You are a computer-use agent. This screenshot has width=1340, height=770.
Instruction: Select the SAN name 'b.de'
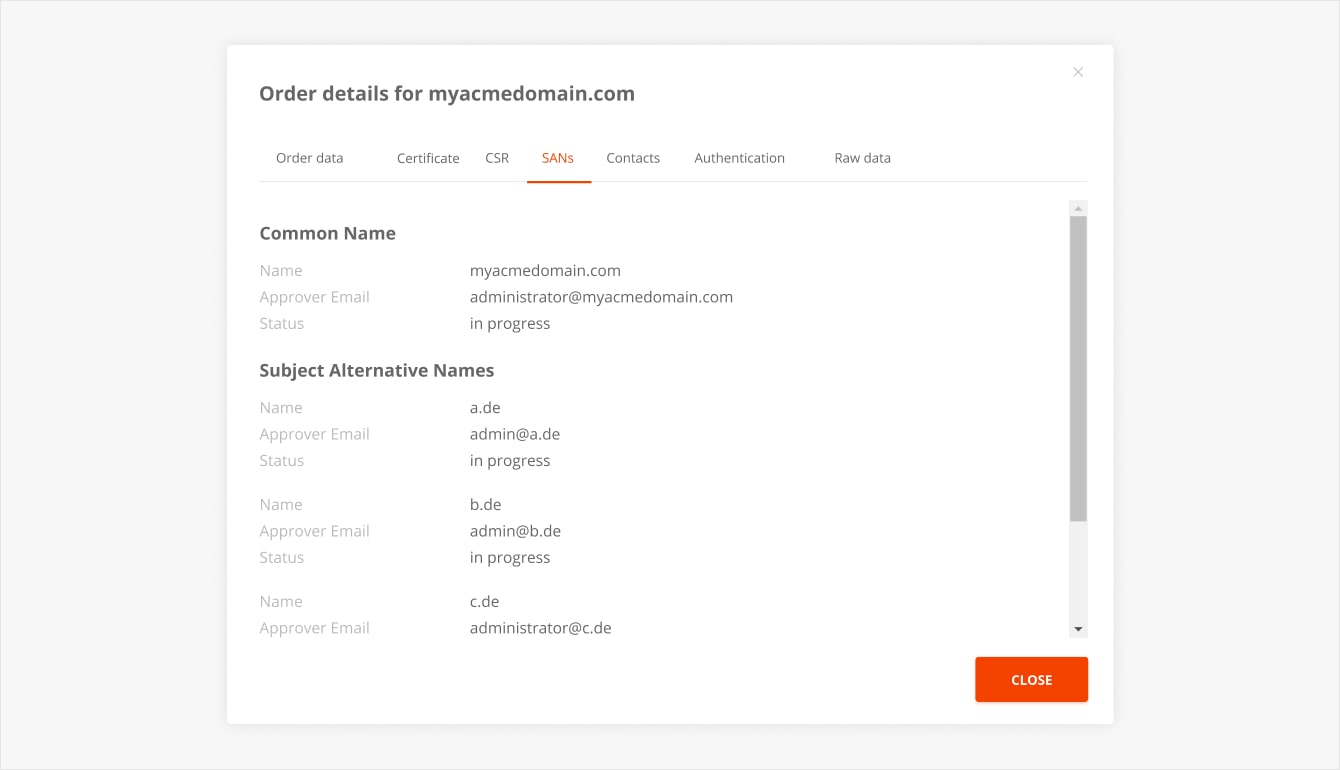click(485, 505)
